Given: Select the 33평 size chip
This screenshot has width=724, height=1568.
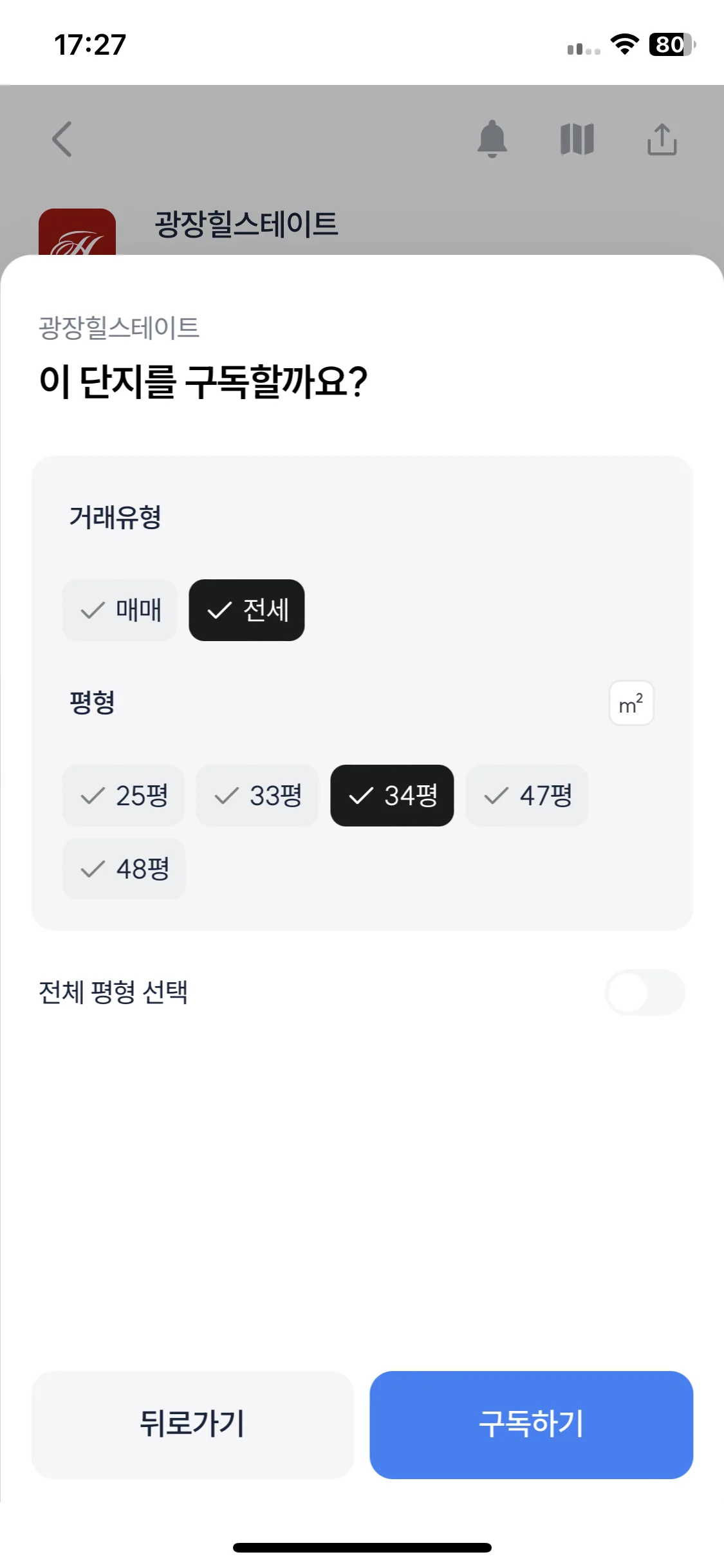Looking at the screenshot, I should pyautogui.click(x=257, y=796).
